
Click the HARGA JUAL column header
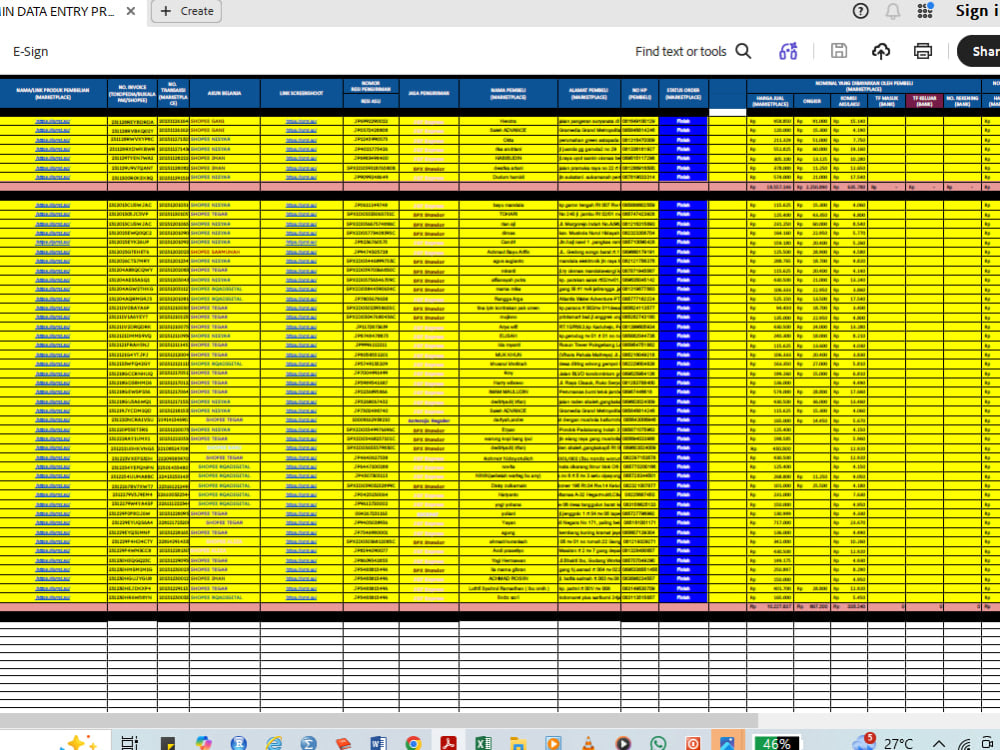click(x=770, y=101)
